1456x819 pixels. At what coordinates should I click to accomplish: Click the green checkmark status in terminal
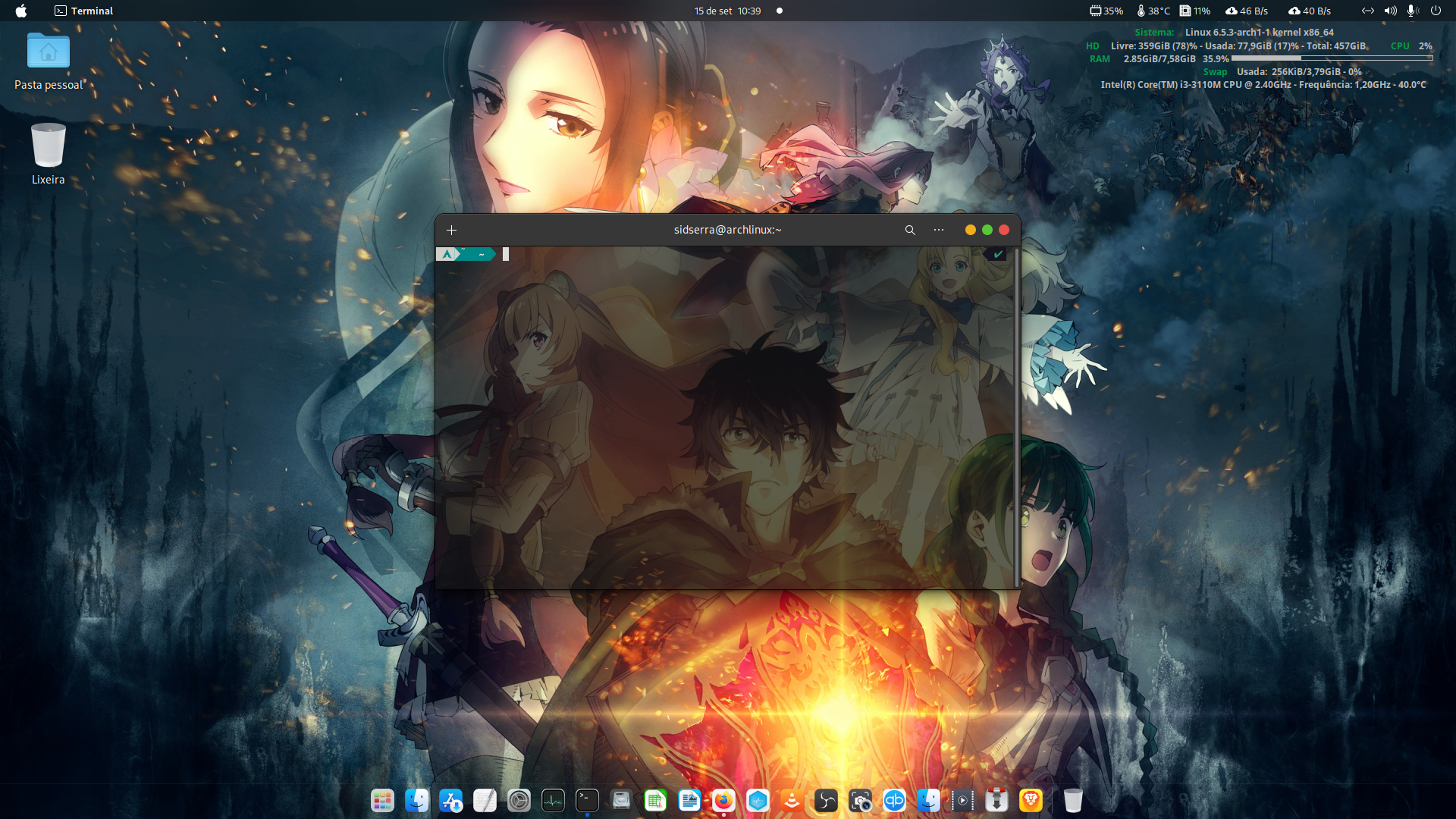point(998,254)
